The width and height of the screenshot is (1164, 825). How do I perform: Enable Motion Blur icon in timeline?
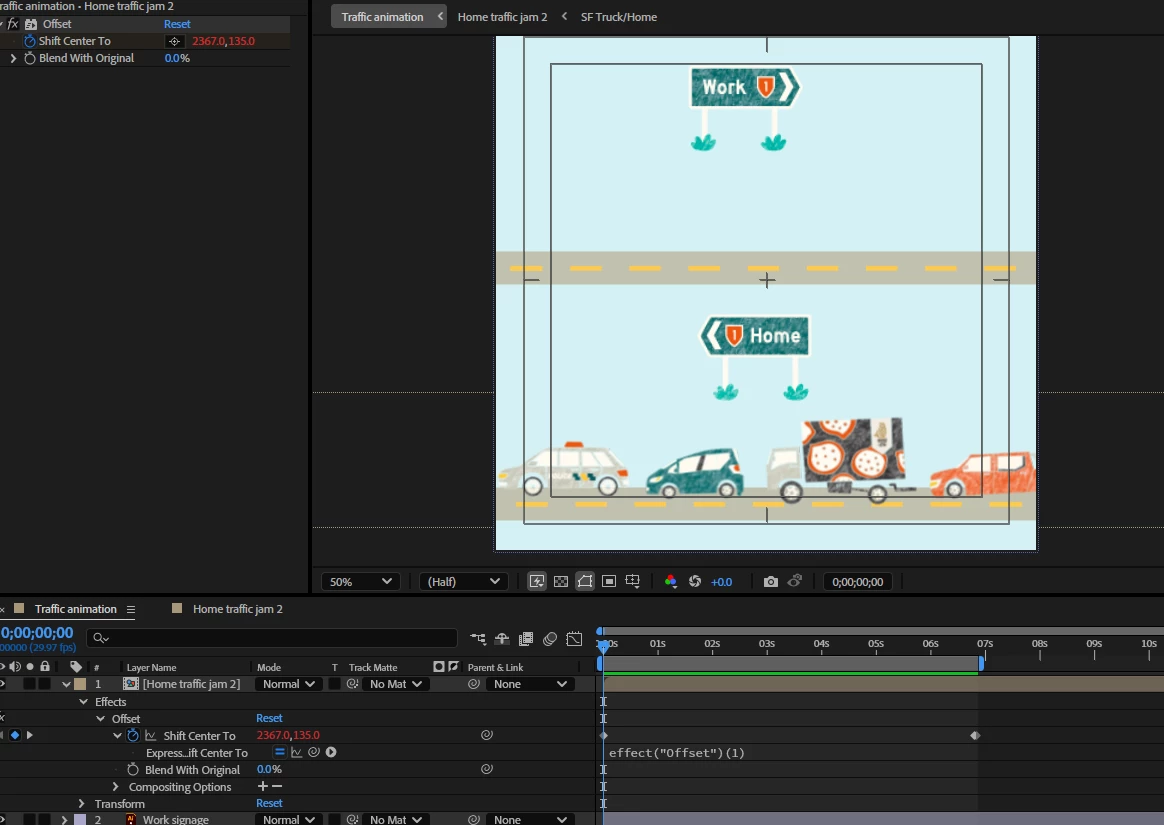pos(550,639)
